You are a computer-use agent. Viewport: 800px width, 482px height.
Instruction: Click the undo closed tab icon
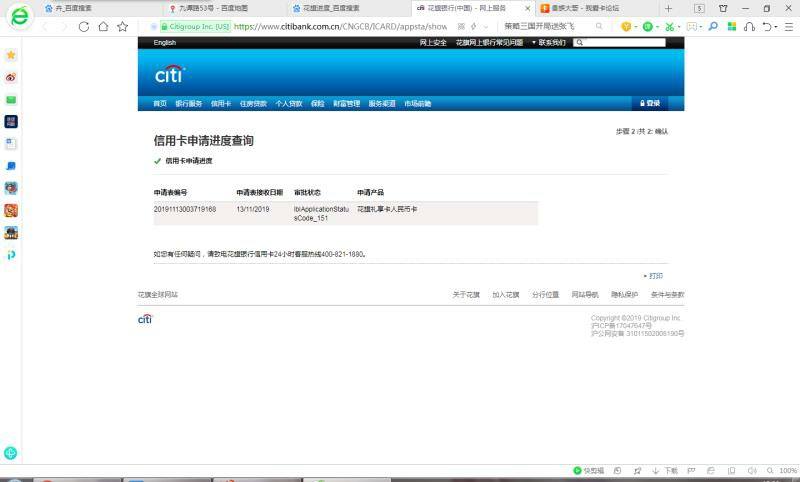tap(766, 27)
